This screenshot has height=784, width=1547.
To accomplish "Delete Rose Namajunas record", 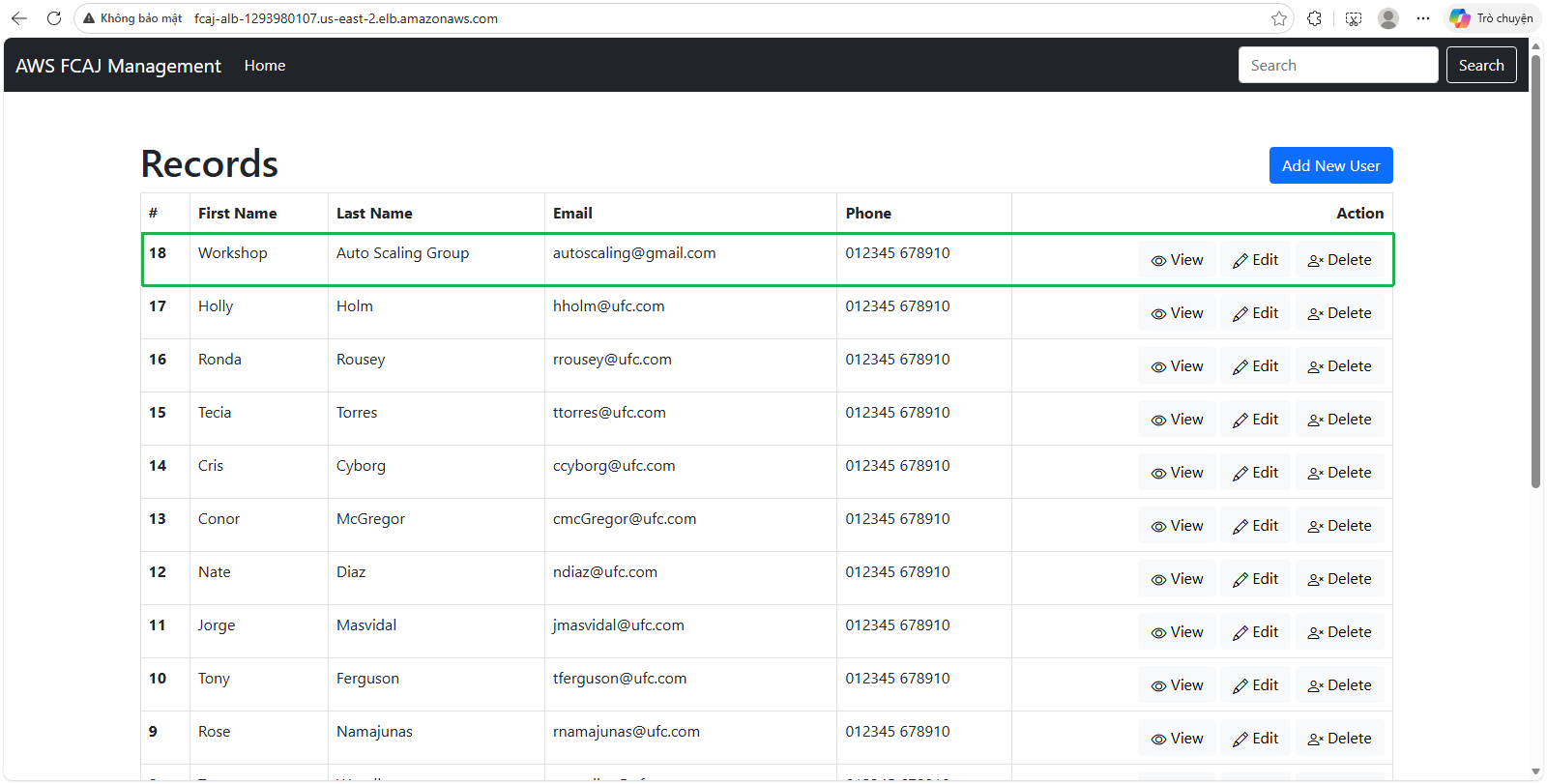I will click(x=1339, y=739).
